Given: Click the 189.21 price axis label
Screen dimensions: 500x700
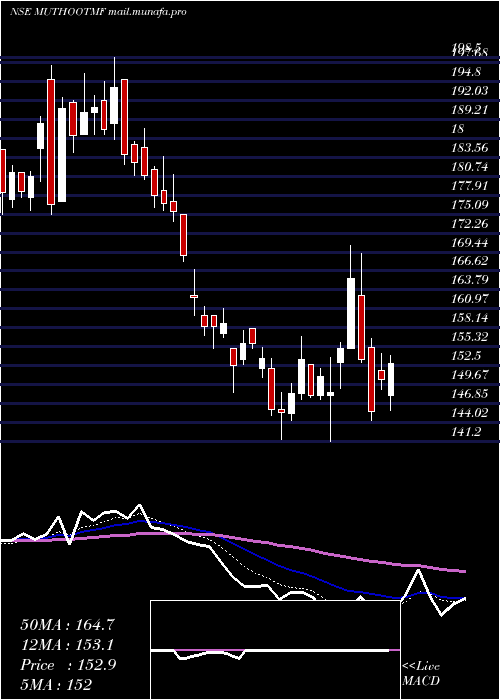Looking at the screenshot, I should point(470,110).
